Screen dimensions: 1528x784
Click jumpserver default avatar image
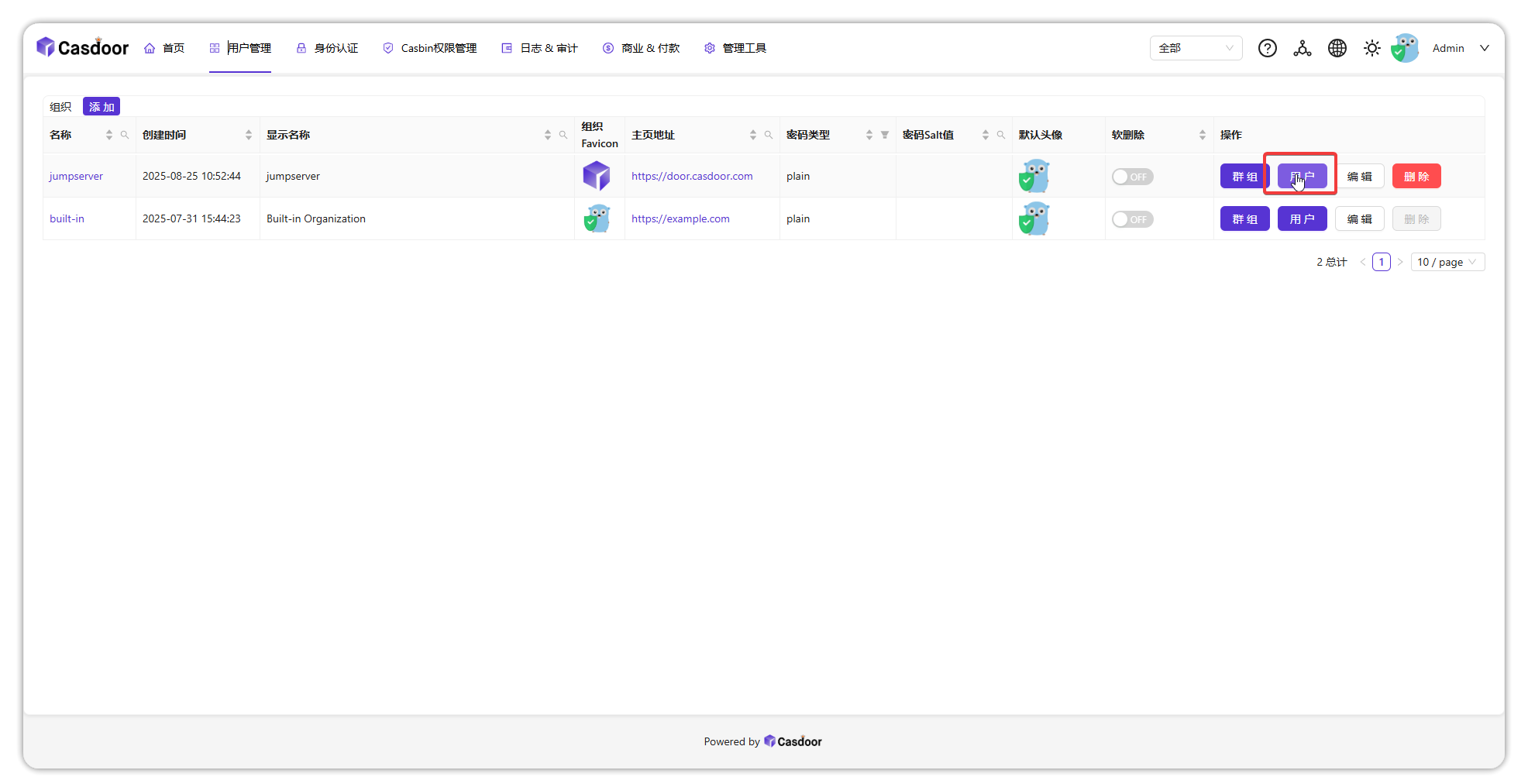point(1034,176)
